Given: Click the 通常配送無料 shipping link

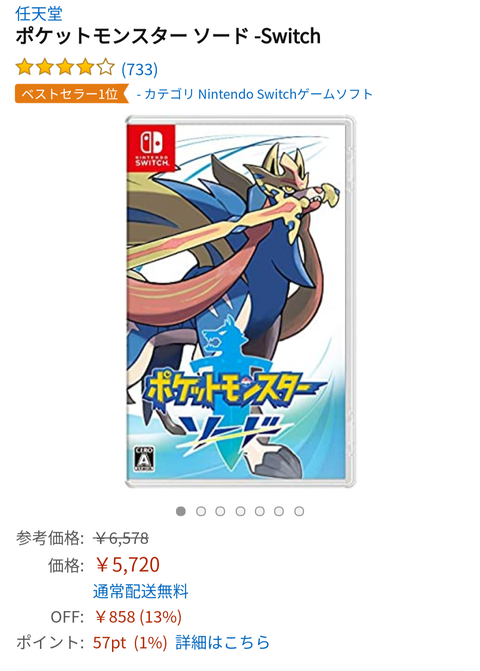Looking at the screenshot, I should pos(140,591).
